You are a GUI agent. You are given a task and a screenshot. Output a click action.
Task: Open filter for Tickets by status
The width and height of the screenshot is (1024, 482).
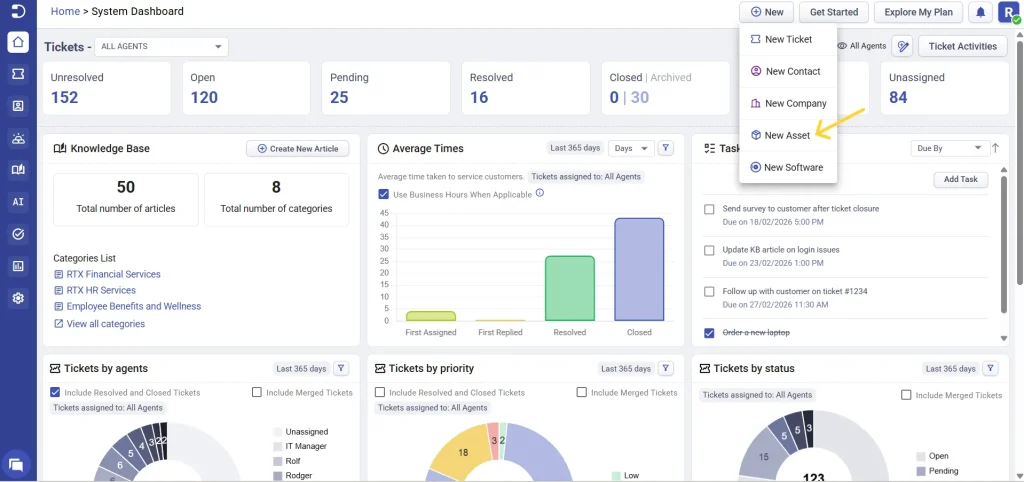(x=991, y=368)
